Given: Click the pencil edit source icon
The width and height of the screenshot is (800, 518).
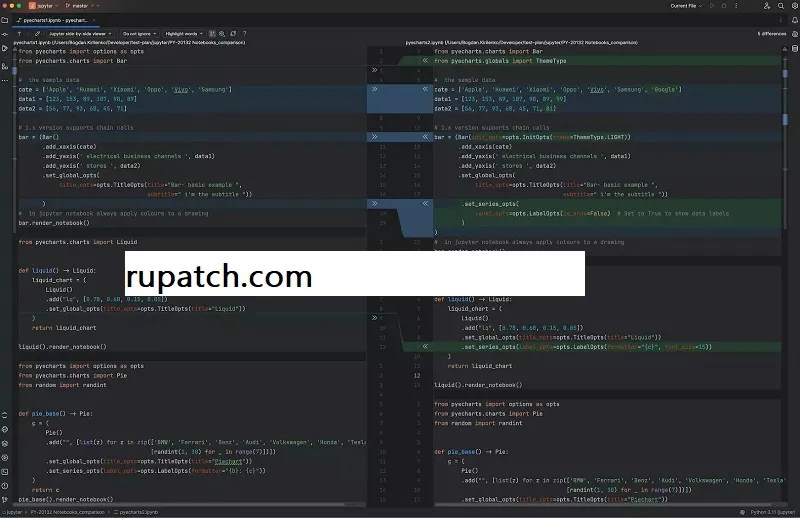Looking at the screenshot, I should (37, 34).
